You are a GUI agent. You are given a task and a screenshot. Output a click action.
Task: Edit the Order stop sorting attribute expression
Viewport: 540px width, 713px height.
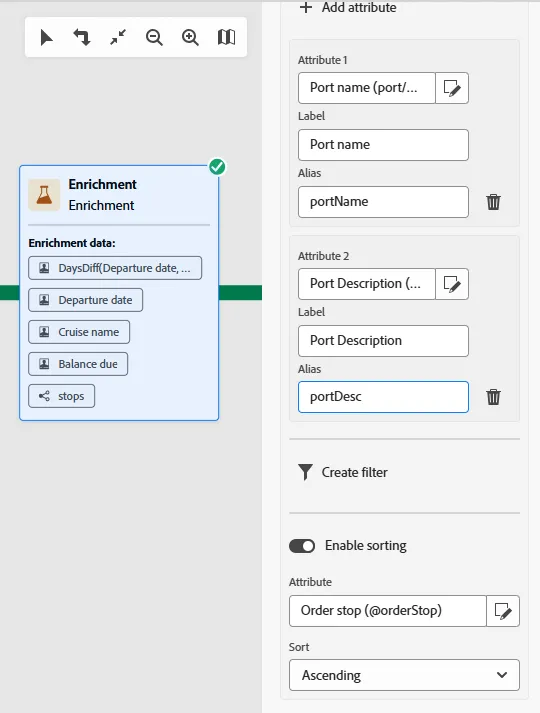coord(503,611)
